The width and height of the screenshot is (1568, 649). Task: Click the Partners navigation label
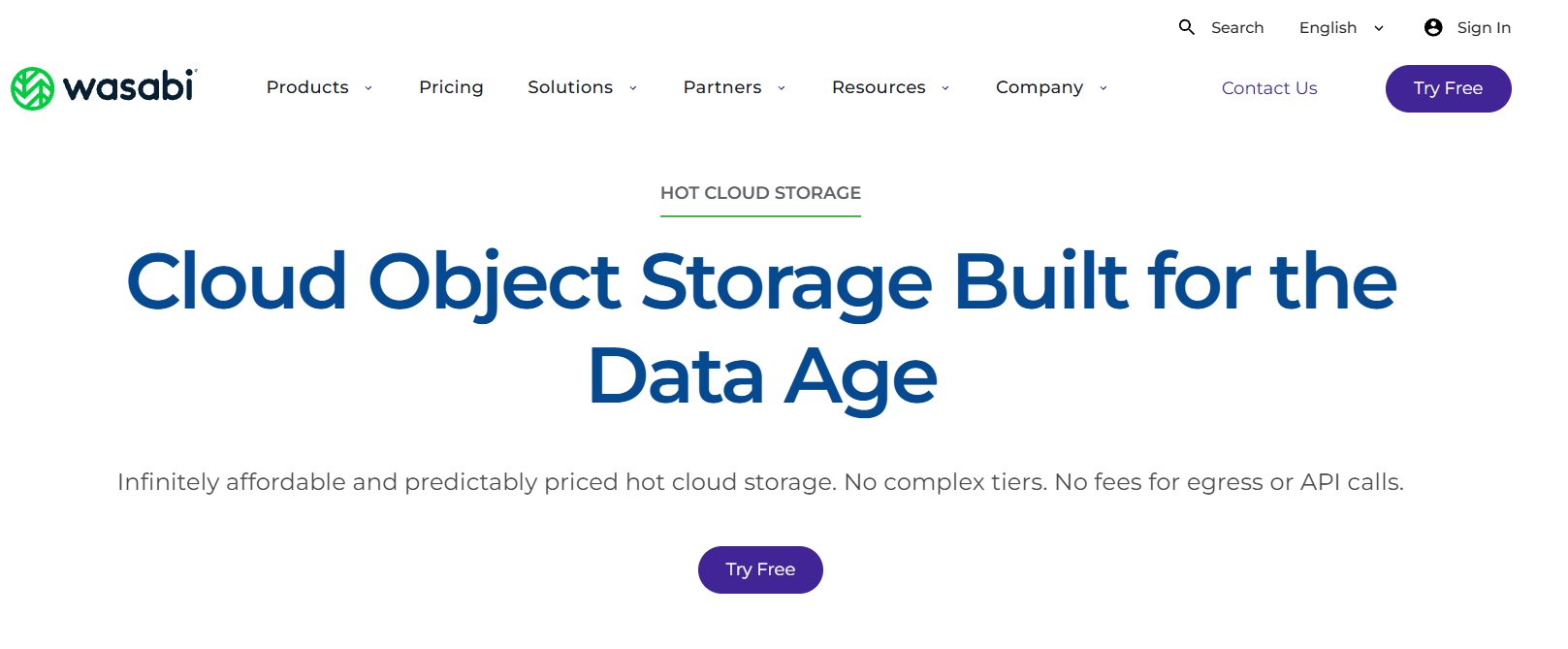722,87
